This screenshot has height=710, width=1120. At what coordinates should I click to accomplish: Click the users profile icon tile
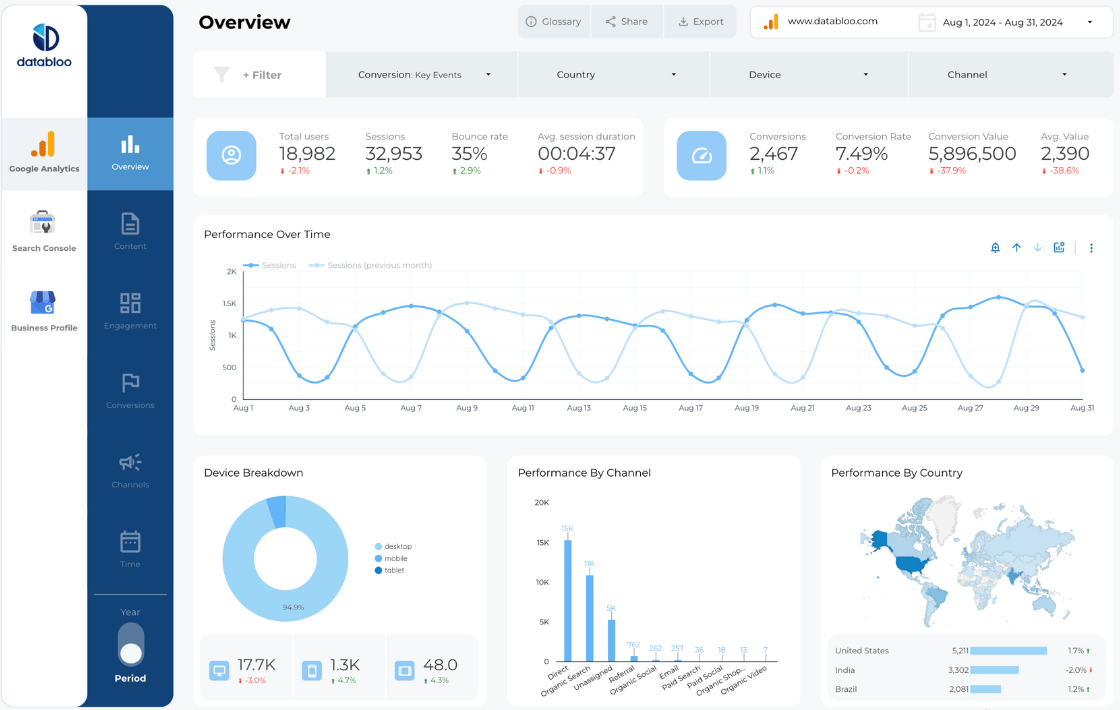point(231,156)
